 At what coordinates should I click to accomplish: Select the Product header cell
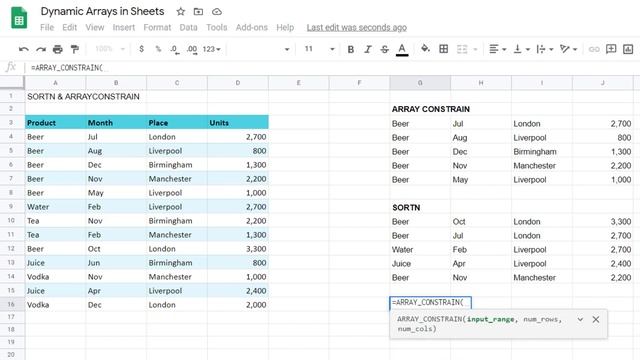point(55,122)
